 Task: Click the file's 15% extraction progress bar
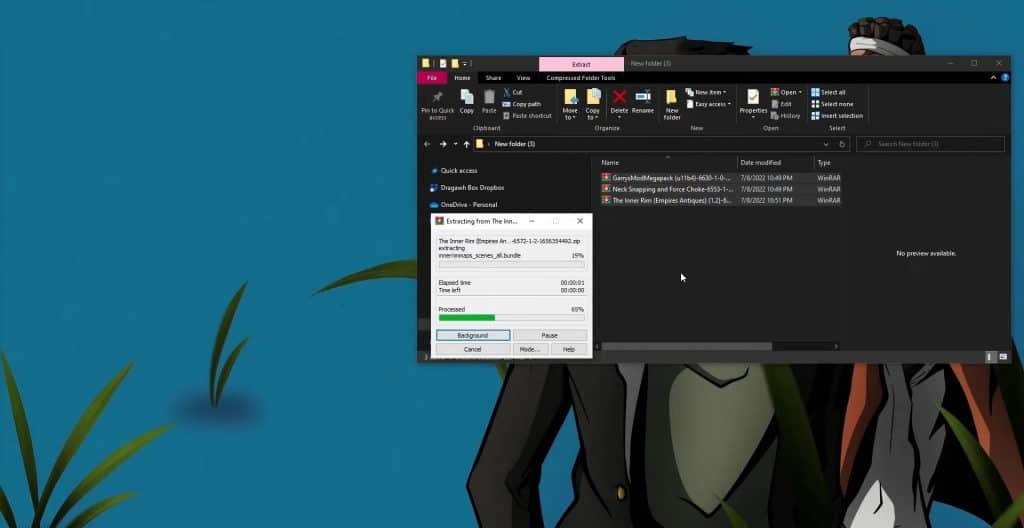[511, 264]
